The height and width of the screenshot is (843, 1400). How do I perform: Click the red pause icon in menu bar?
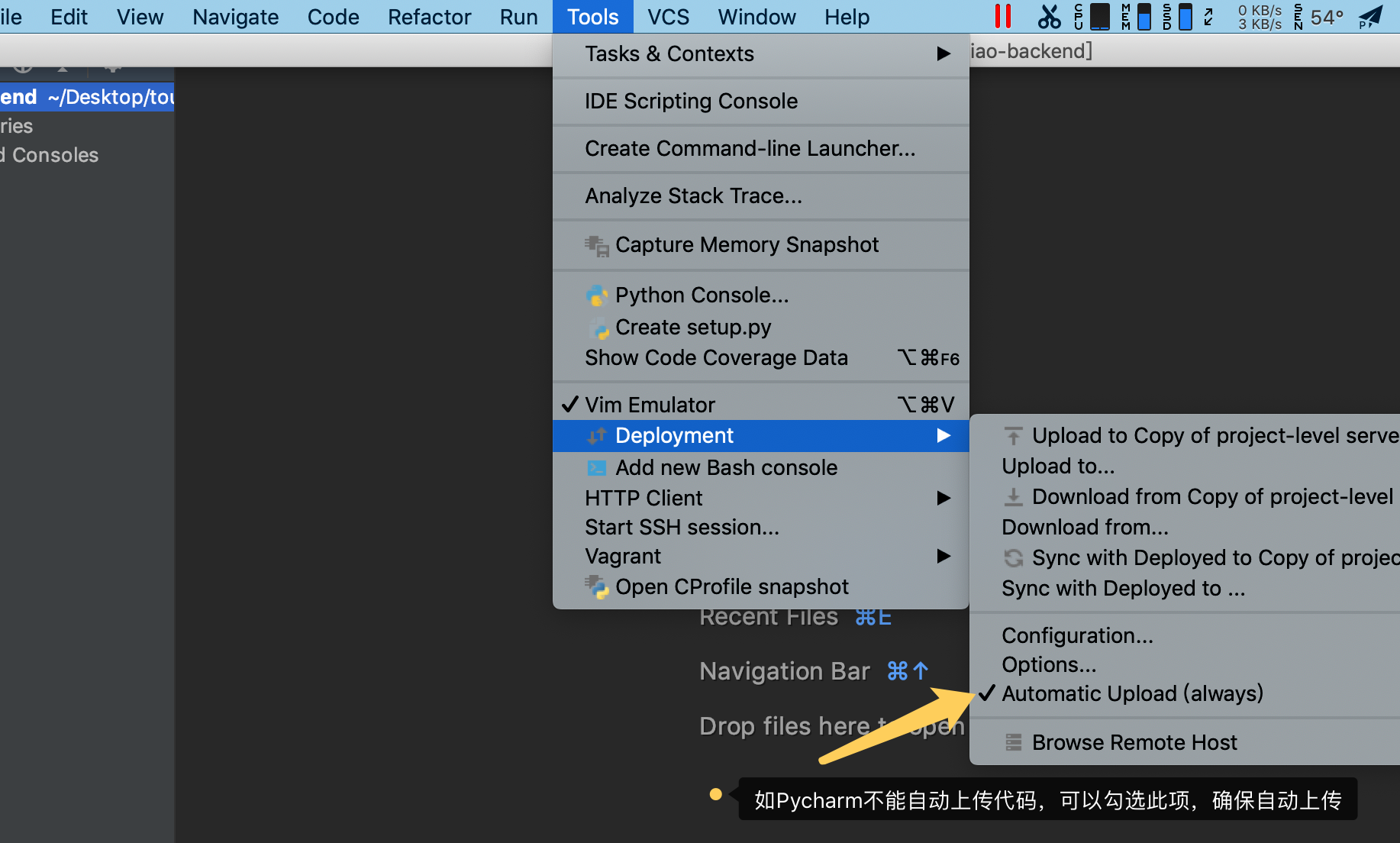point(1003,16)
